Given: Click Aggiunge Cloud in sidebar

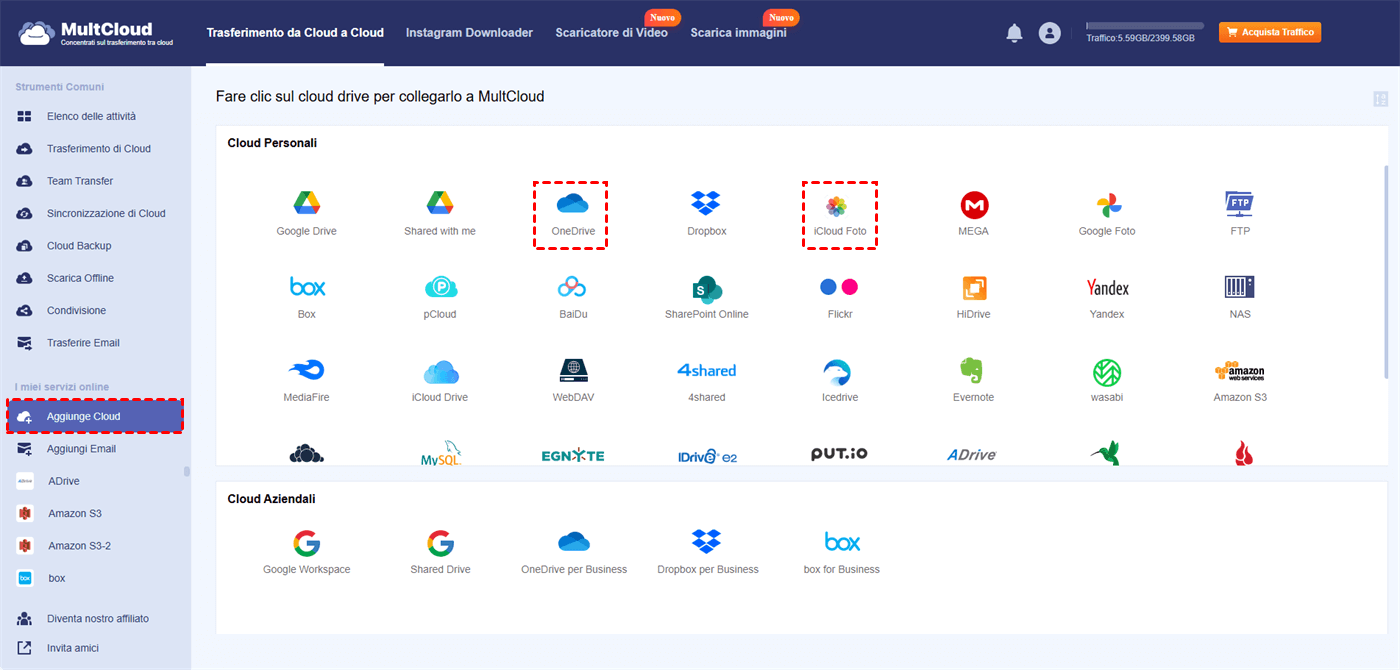Looking at the screenshot, I should point(95,416).
